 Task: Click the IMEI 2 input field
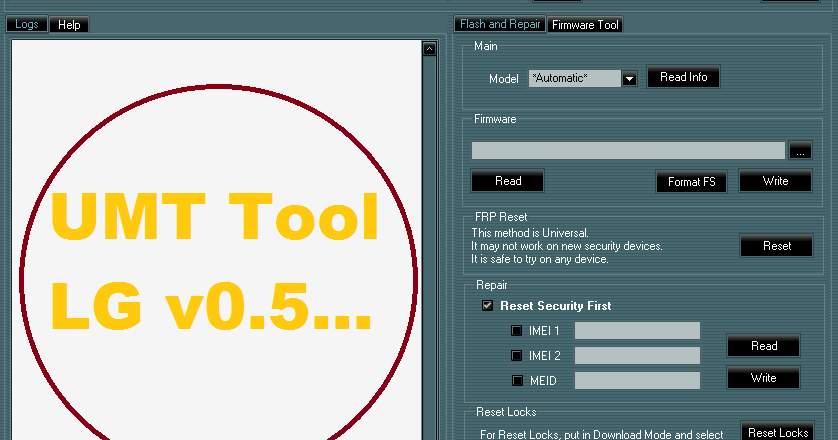coord(637,356)
